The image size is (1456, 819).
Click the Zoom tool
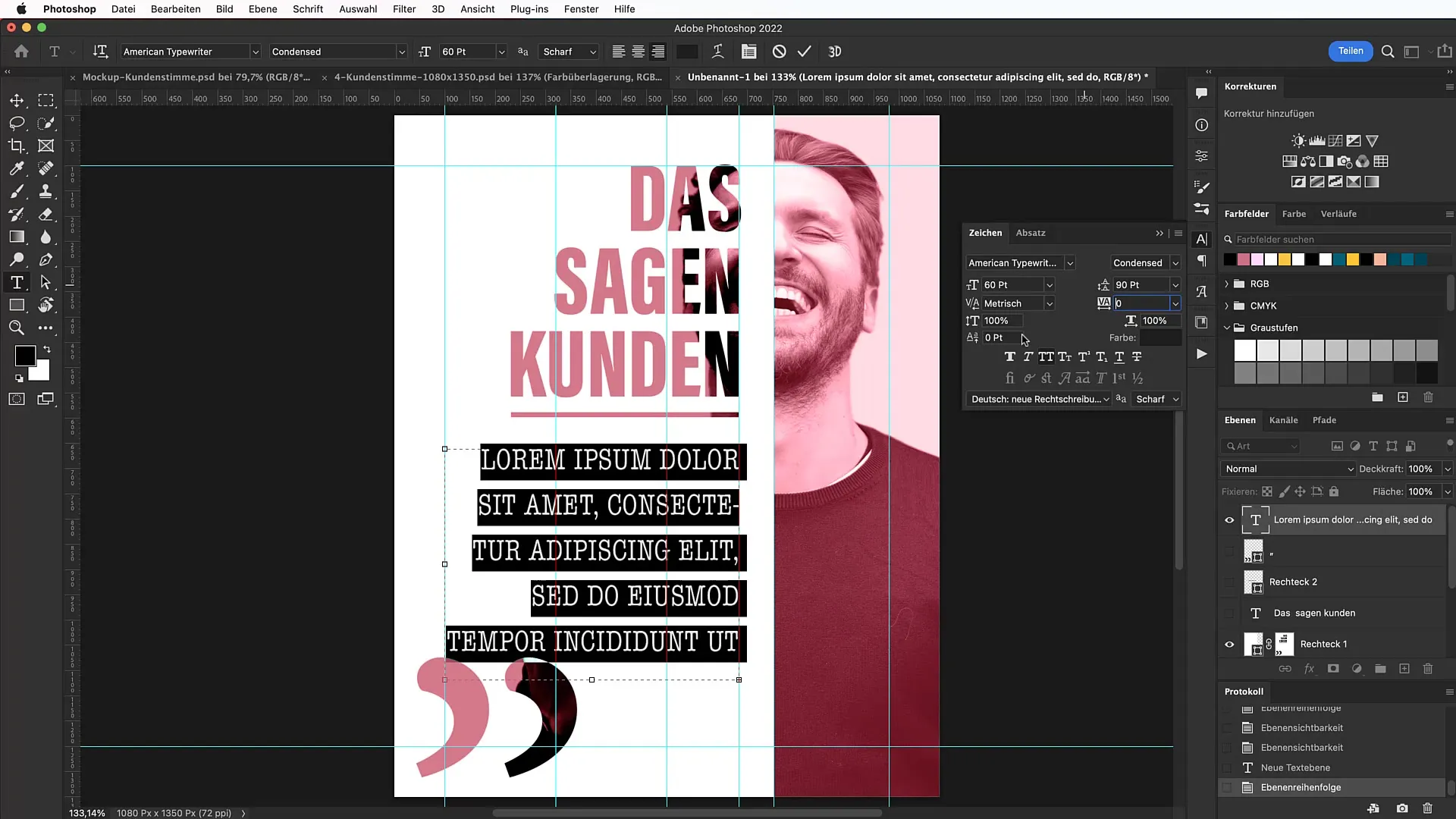17,328
